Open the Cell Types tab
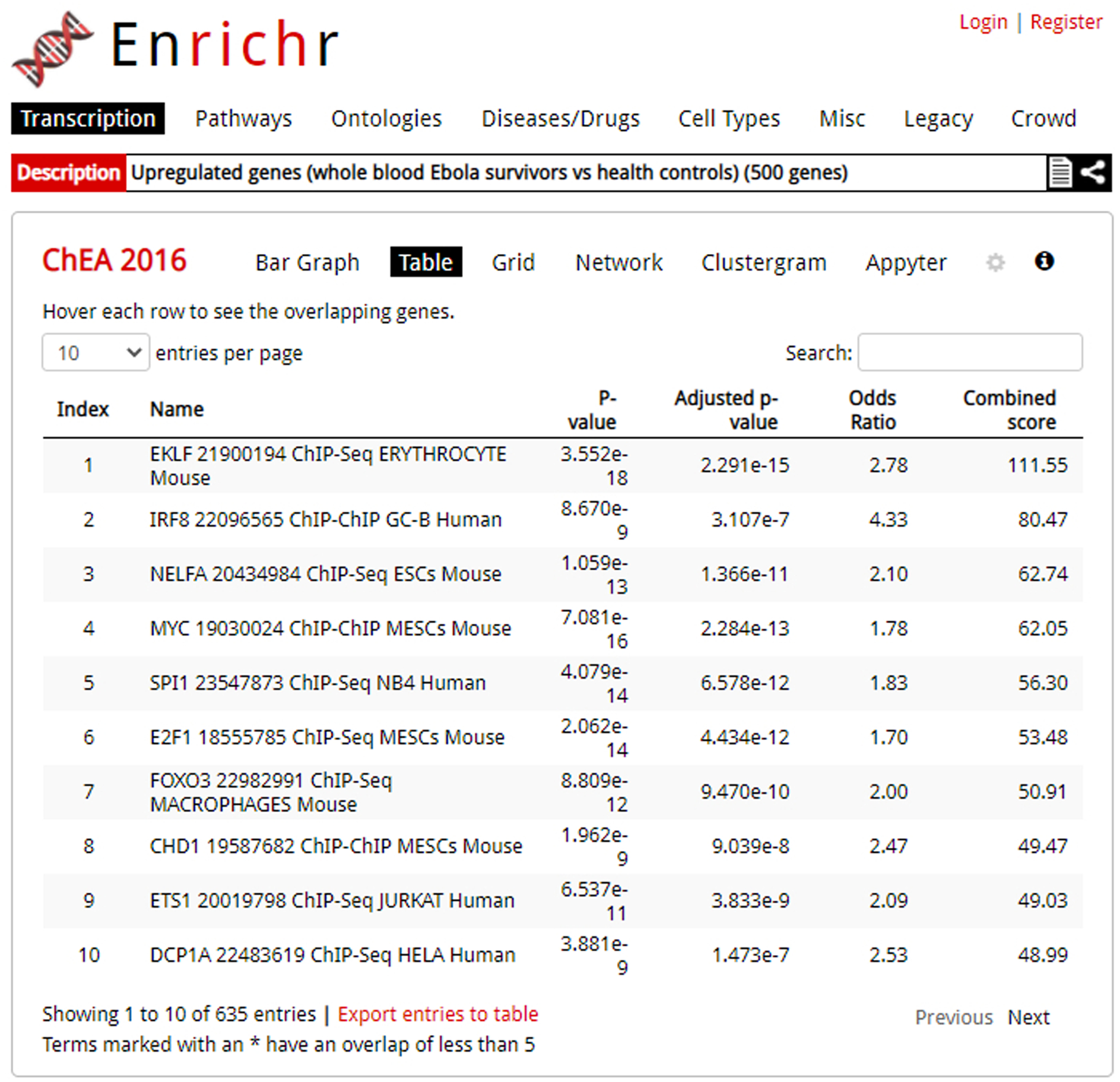Image resolution: width=1120 pixels, height=1082 pixels. click(729, 119)
